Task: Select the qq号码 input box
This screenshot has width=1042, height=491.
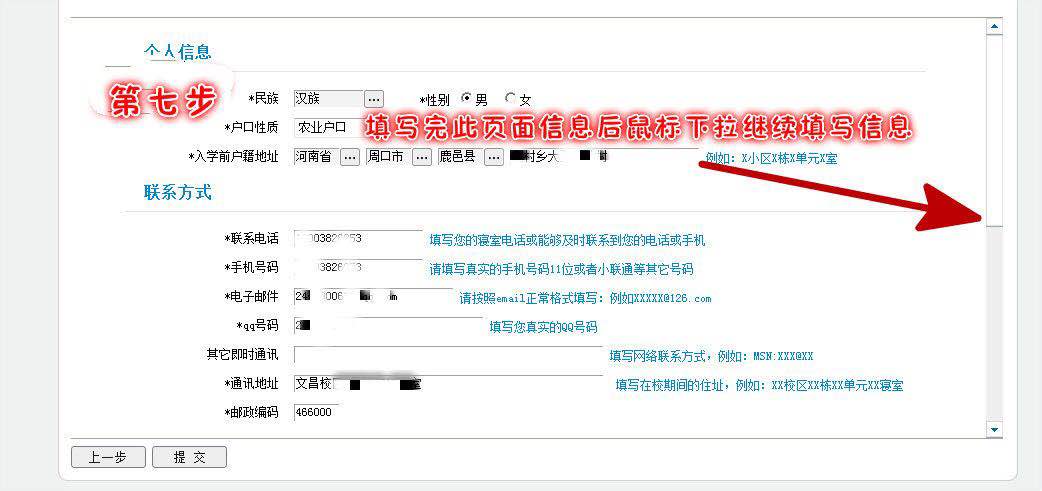Action: (389, 326)
